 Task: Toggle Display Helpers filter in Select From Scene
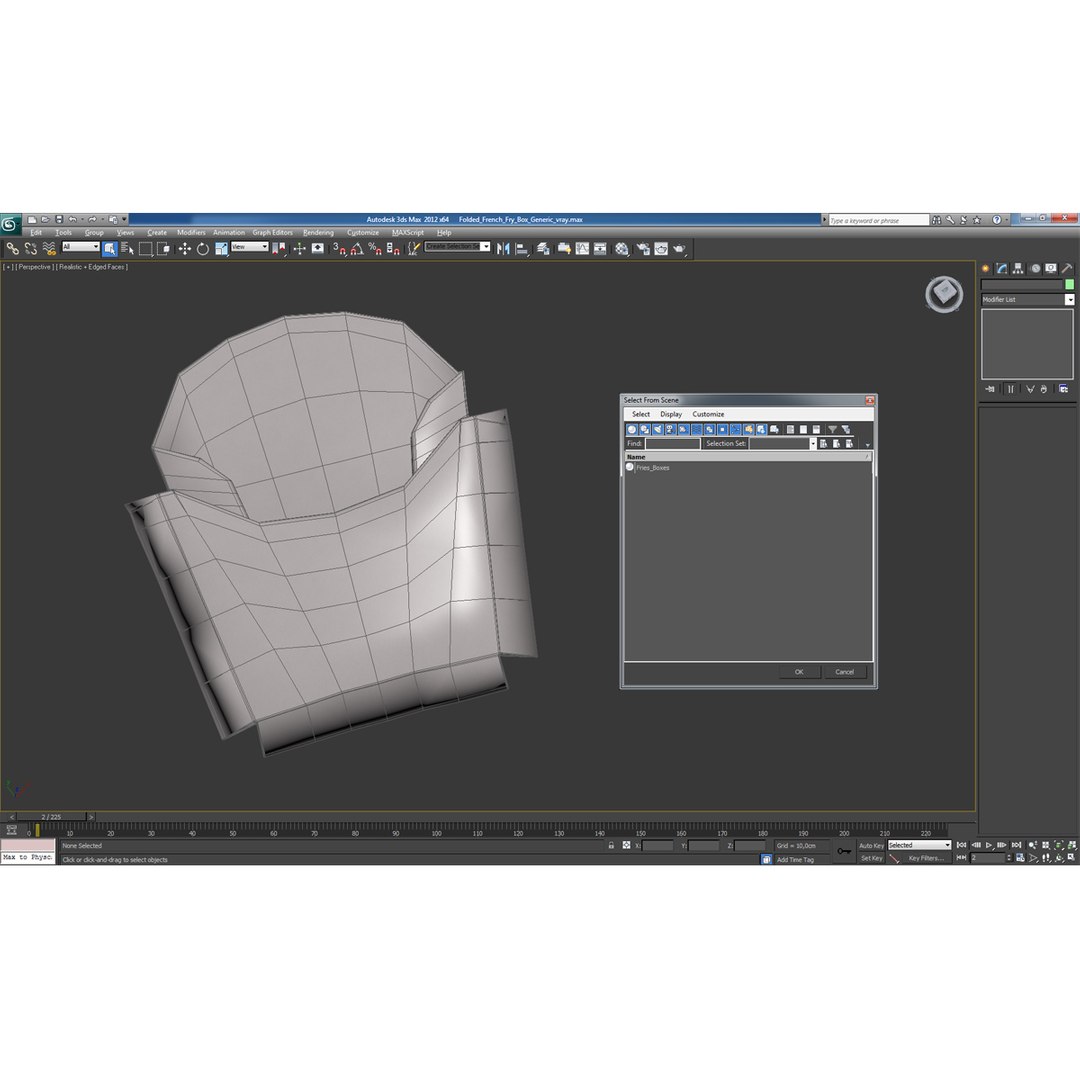(x=683, y=429)
